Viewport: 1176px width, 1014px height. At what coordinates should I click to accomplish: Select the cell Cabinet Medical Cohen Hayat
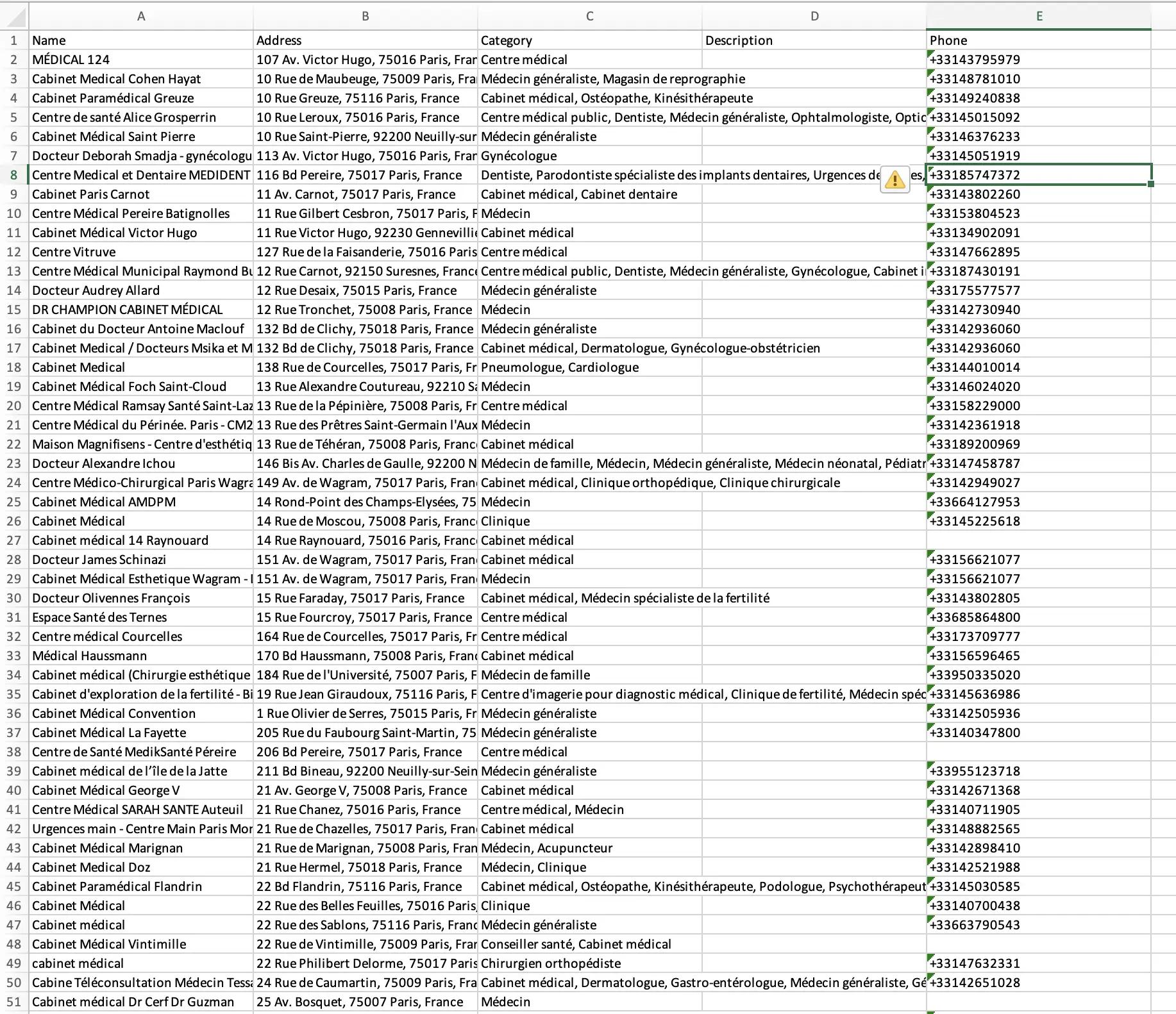141,79
